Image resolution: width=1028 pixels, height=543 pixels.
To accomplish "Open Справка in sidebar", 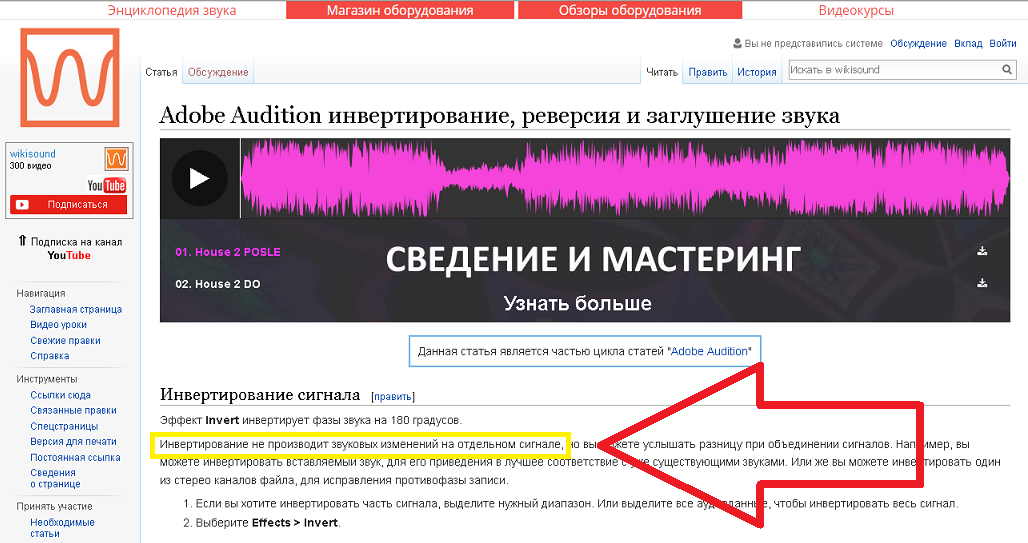I will (x=50, y=356).
